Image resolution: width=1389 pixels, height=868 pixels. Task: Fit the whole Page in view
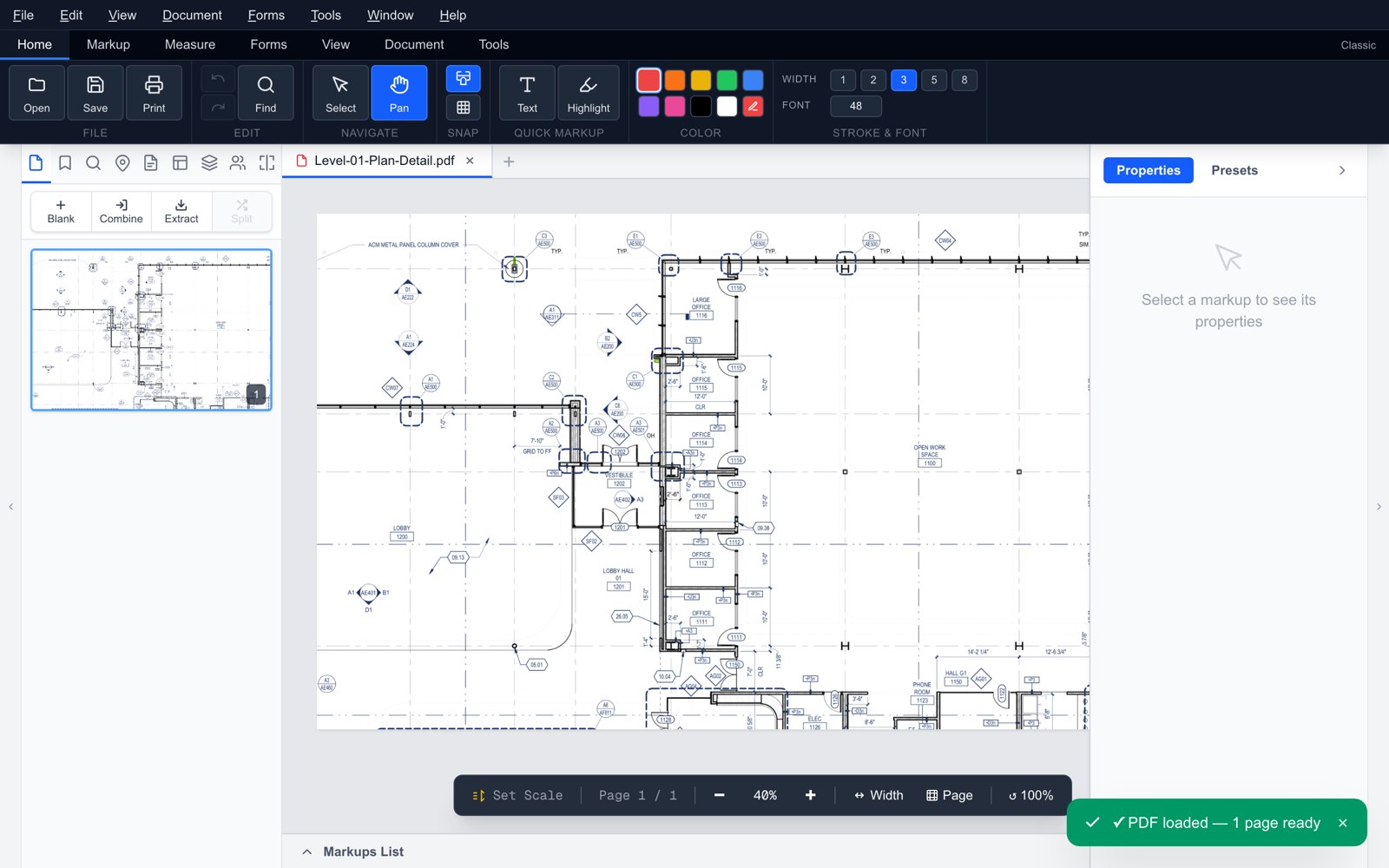tap(949, 795)
